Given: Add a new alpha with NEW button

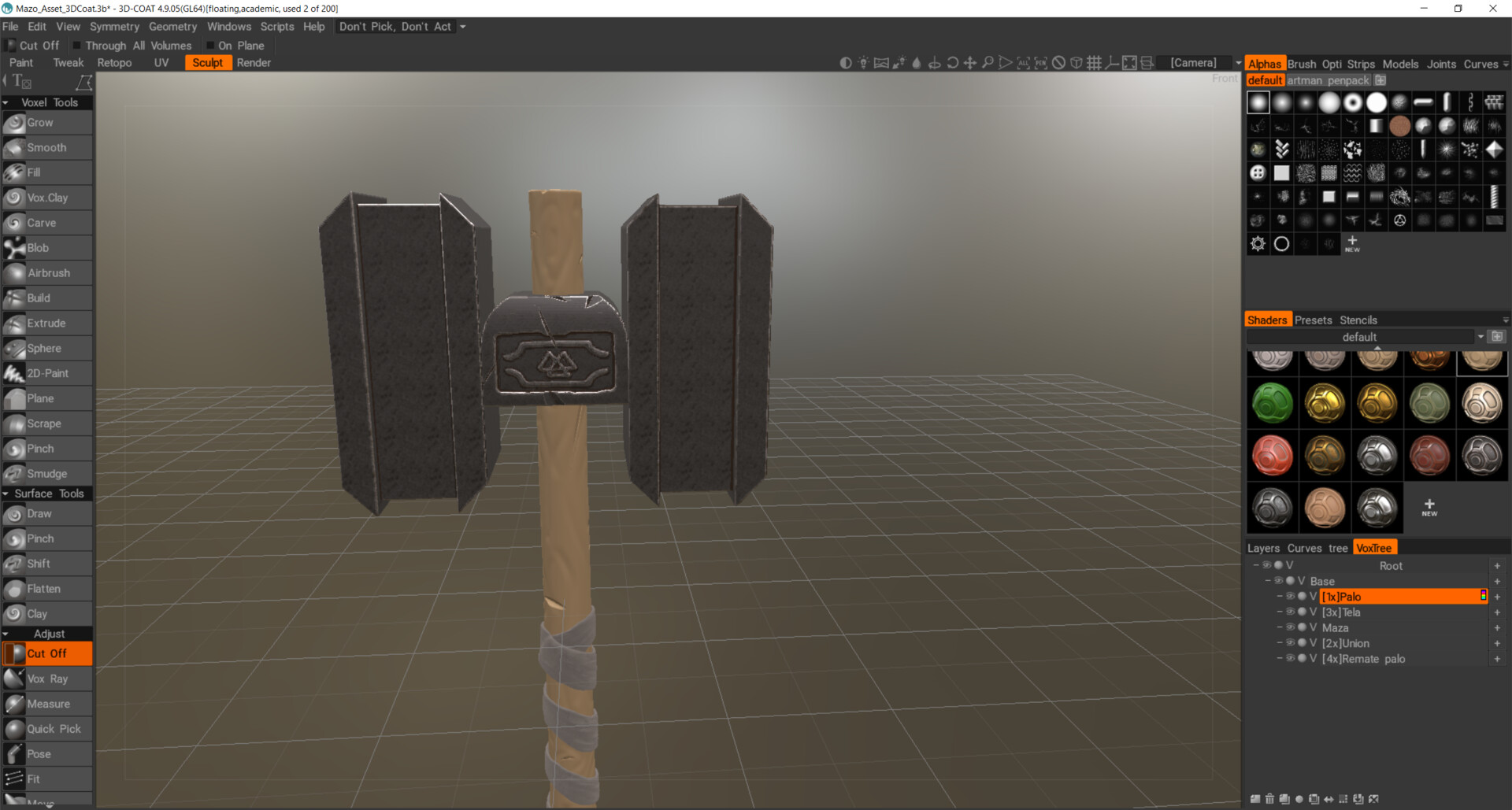Looking at the screenshot, I should tap(1352, 244).
